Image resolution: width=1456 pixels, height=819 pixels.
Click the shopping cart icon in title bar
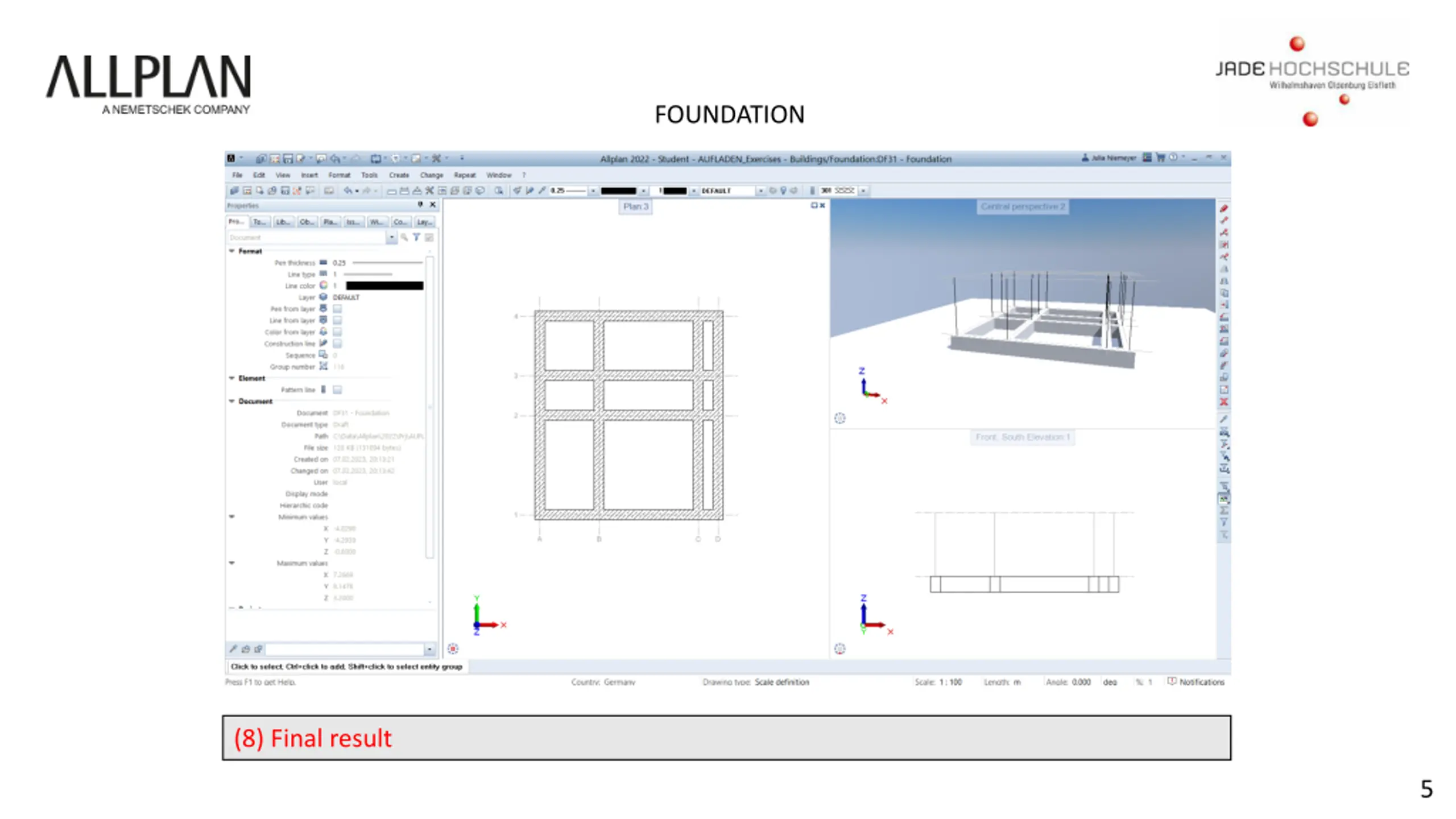point(1160,158)
